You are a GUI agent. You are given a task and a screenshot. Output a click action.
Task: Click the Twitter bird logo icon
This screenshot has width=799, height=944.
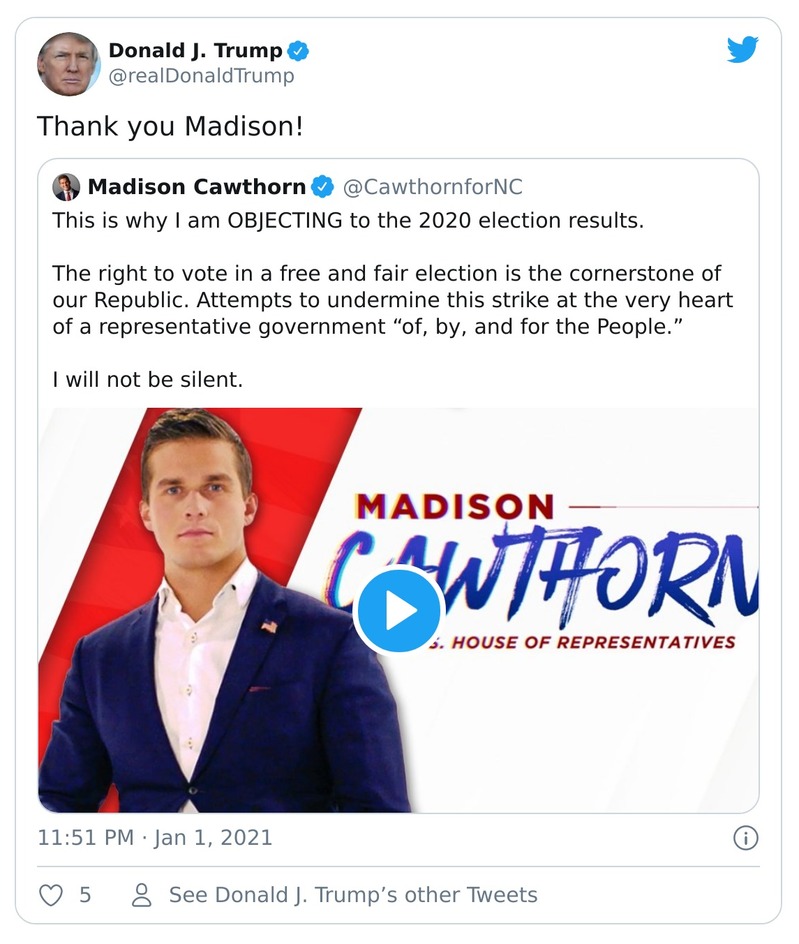[x=742, y=50]
